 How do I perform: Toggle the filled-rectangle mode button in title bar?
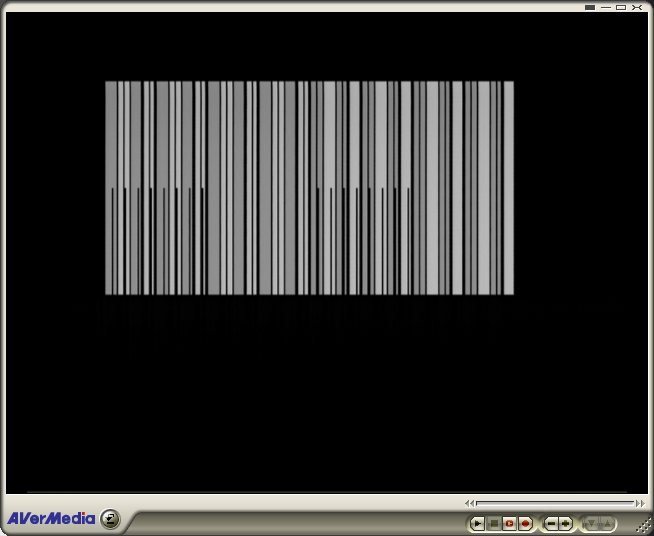pos(590,7)
